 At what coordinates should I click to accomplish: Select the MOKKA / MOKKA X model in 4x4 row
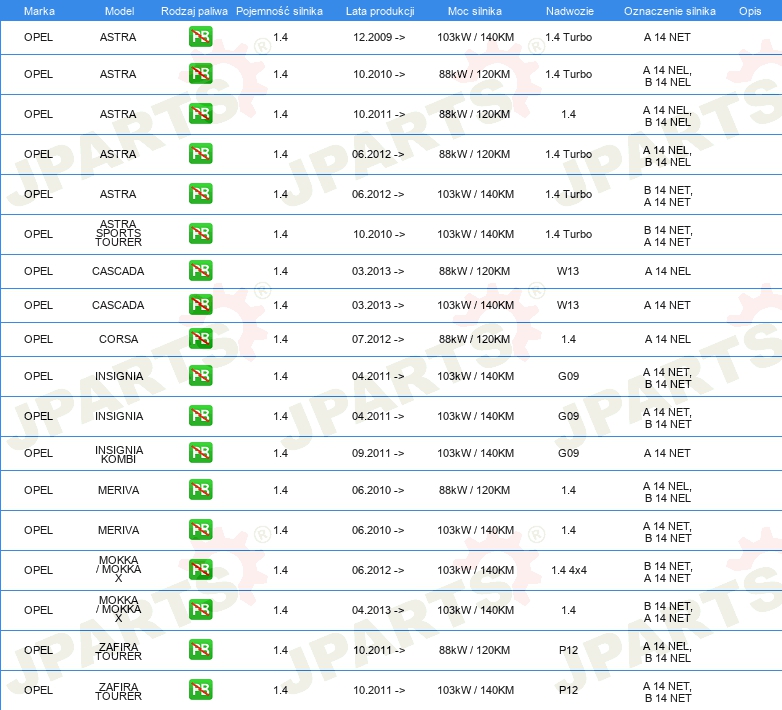118,569
